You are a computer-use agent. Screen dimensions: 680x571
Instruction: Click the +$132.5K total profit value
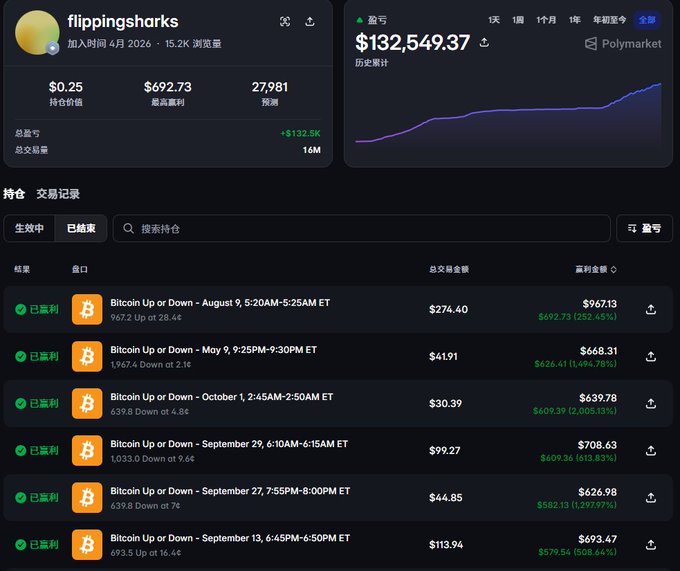pyautogui.click(x=301, y=133)
